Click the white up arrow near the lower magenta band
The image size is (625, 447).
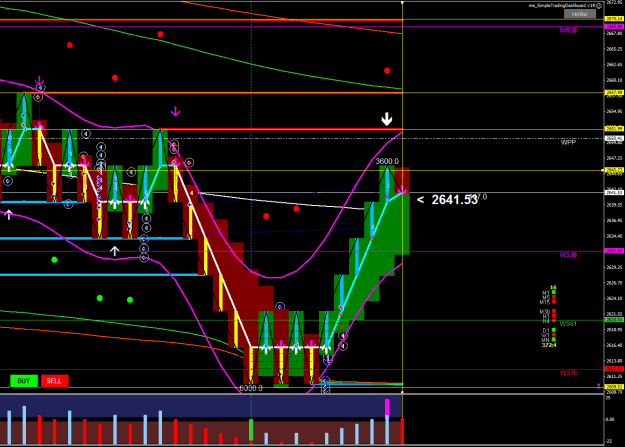(x=115, y=251)
